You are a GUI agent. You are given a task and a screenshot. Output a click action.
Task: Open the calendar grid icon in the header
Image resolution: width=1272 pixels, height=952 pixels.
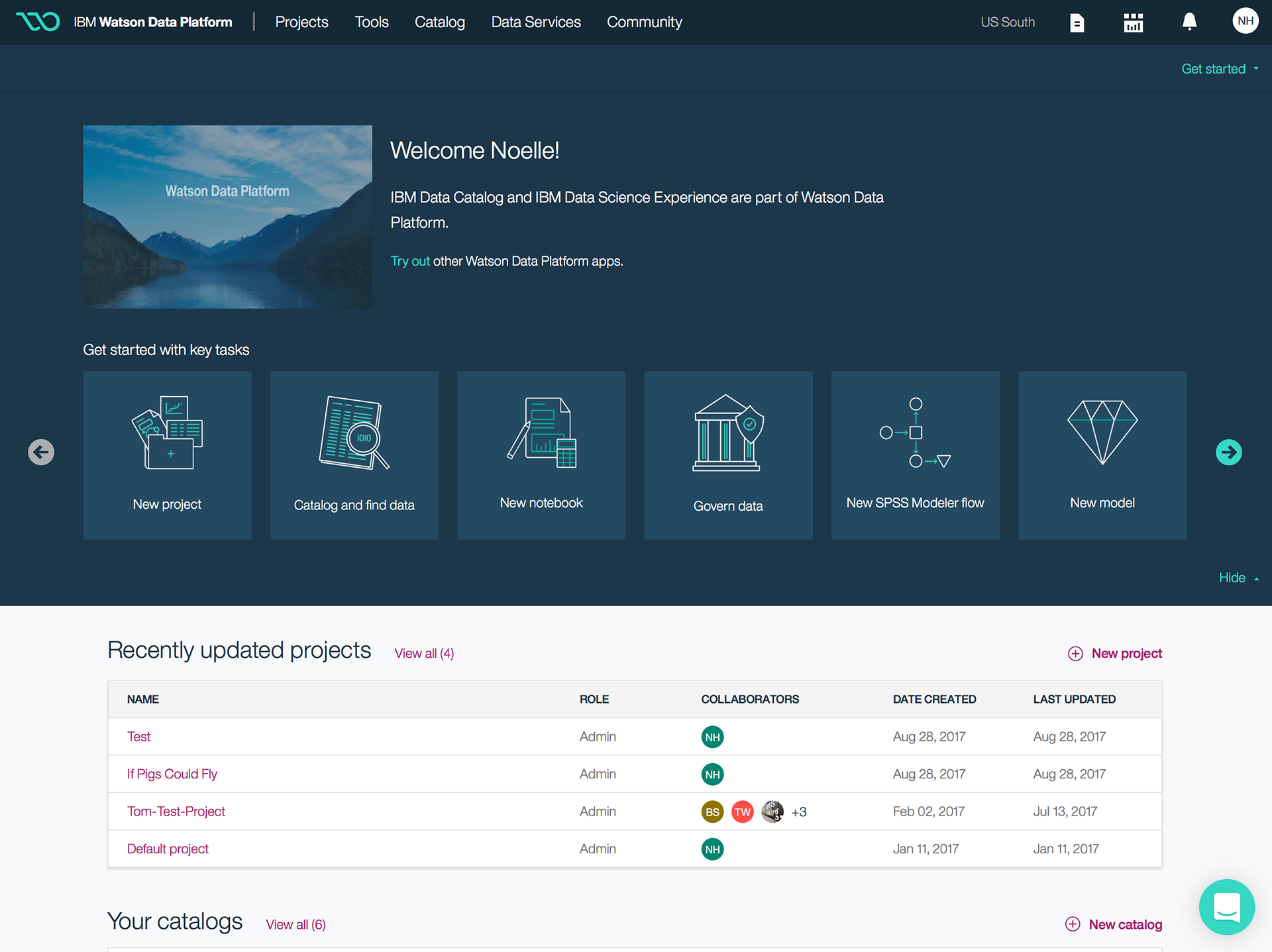pyautogui.click(x=1134, y=23)
